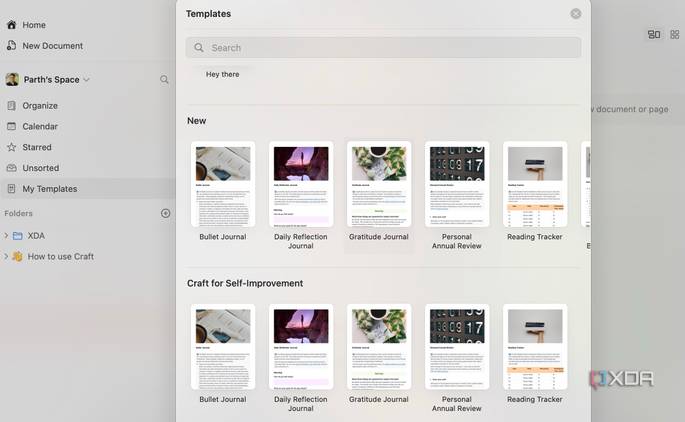Click Gratitude Journal label in Self-Improvement
This screenshot has width=685, height=422.
pyautogui.click(x=379, y=399)
